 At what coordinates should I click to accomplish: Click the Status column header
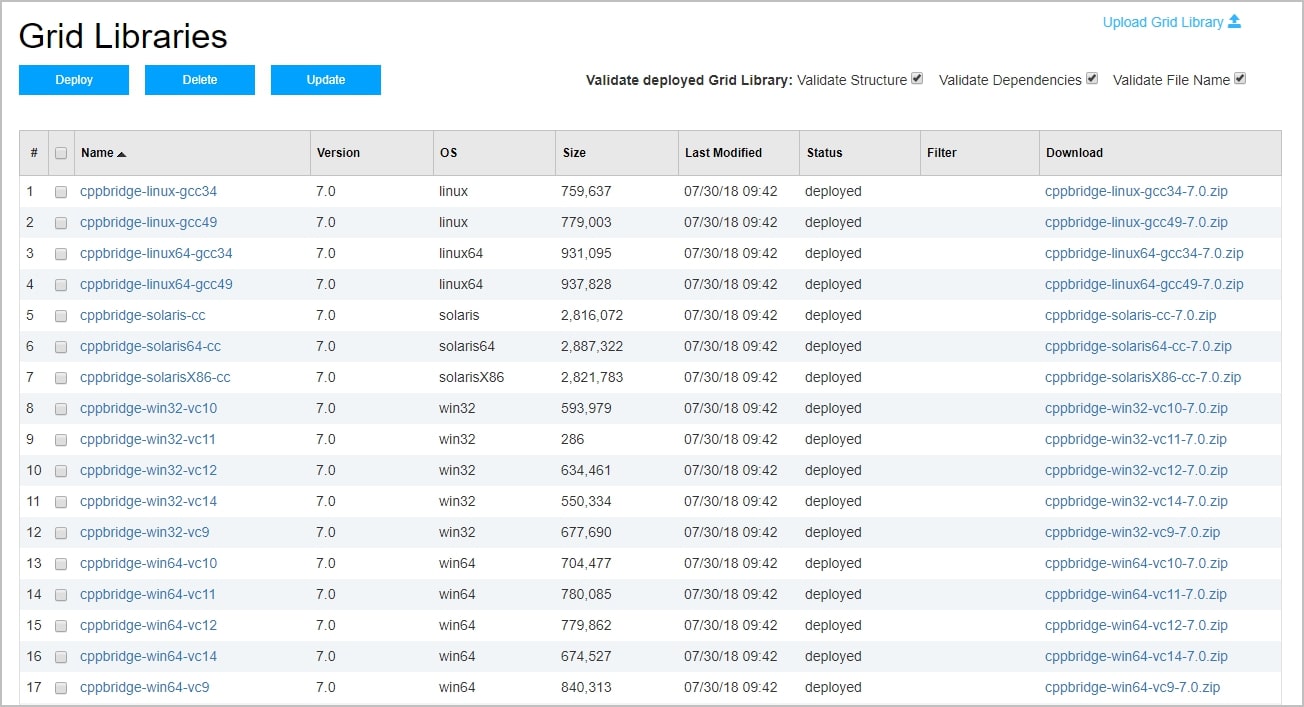point(825,153)
